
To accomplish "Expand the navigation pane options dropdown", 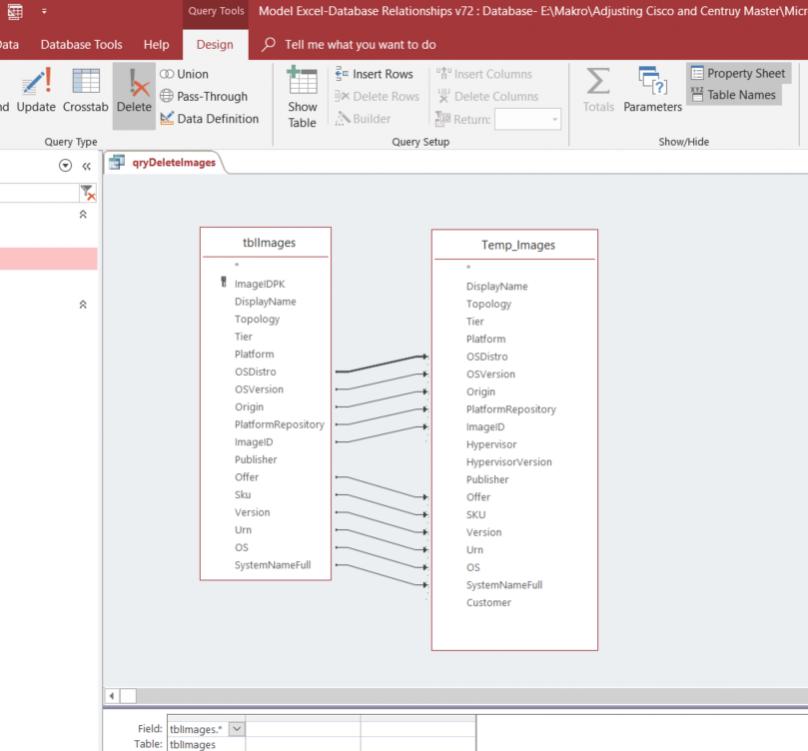I will click(x=66, y=166).
